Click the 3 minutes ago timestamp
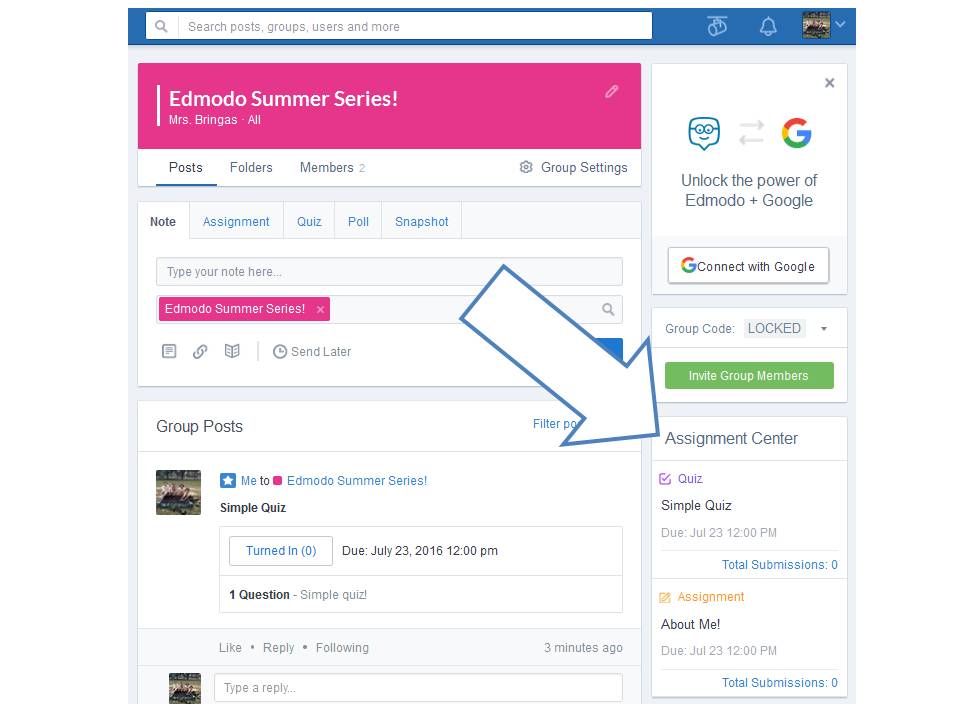 click(x=583, y=648)
